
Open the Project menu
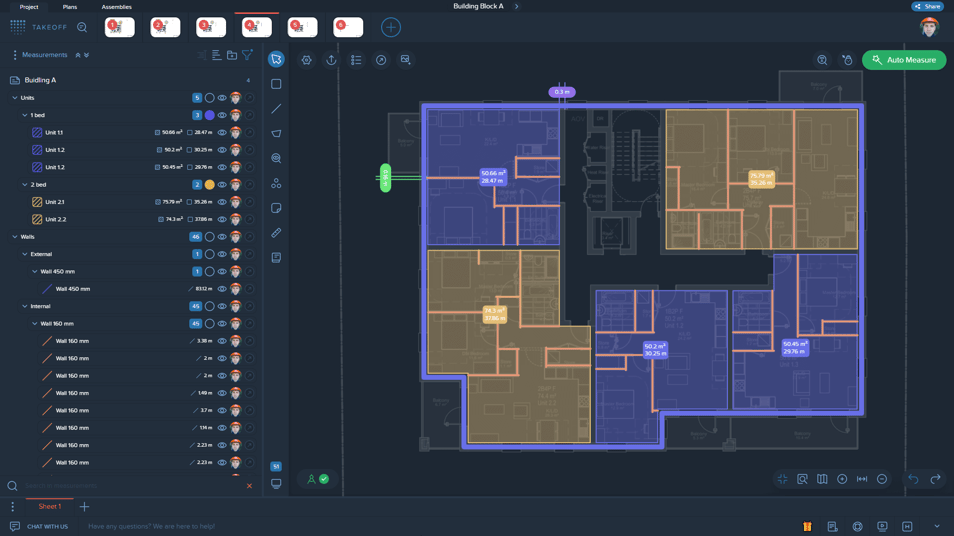(x=29, y=7)
